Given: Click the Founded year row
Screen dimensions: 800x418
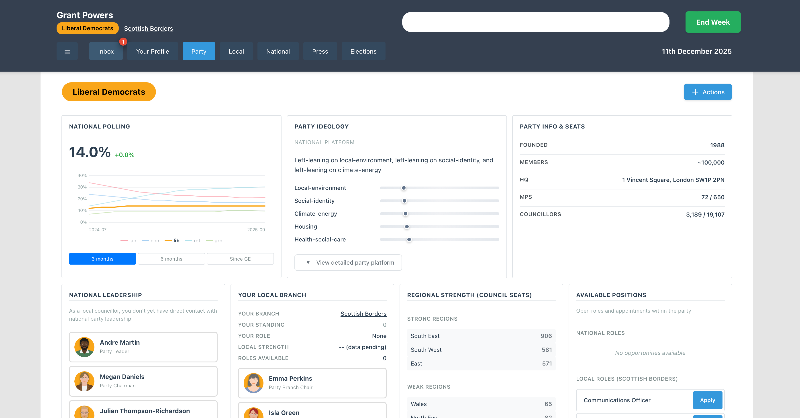Looking at the screenshot, I should coord(622,145).
